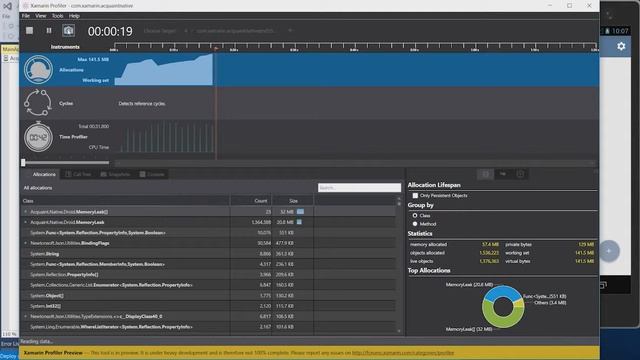
Task: Select the WhereListIterator PropertyInfo row
Action: pyautogui.click(x=208, y=327)
